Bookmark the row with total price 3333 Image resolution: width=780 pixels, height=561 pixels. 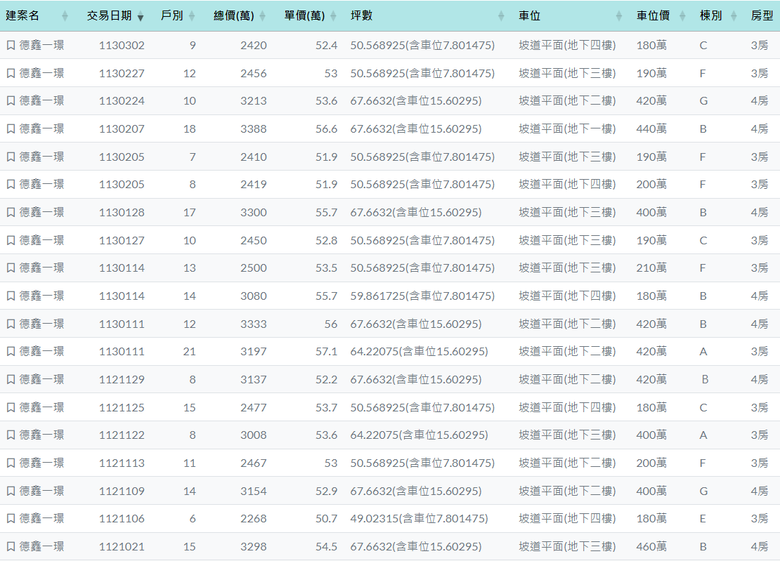click(x=11, y=324)
